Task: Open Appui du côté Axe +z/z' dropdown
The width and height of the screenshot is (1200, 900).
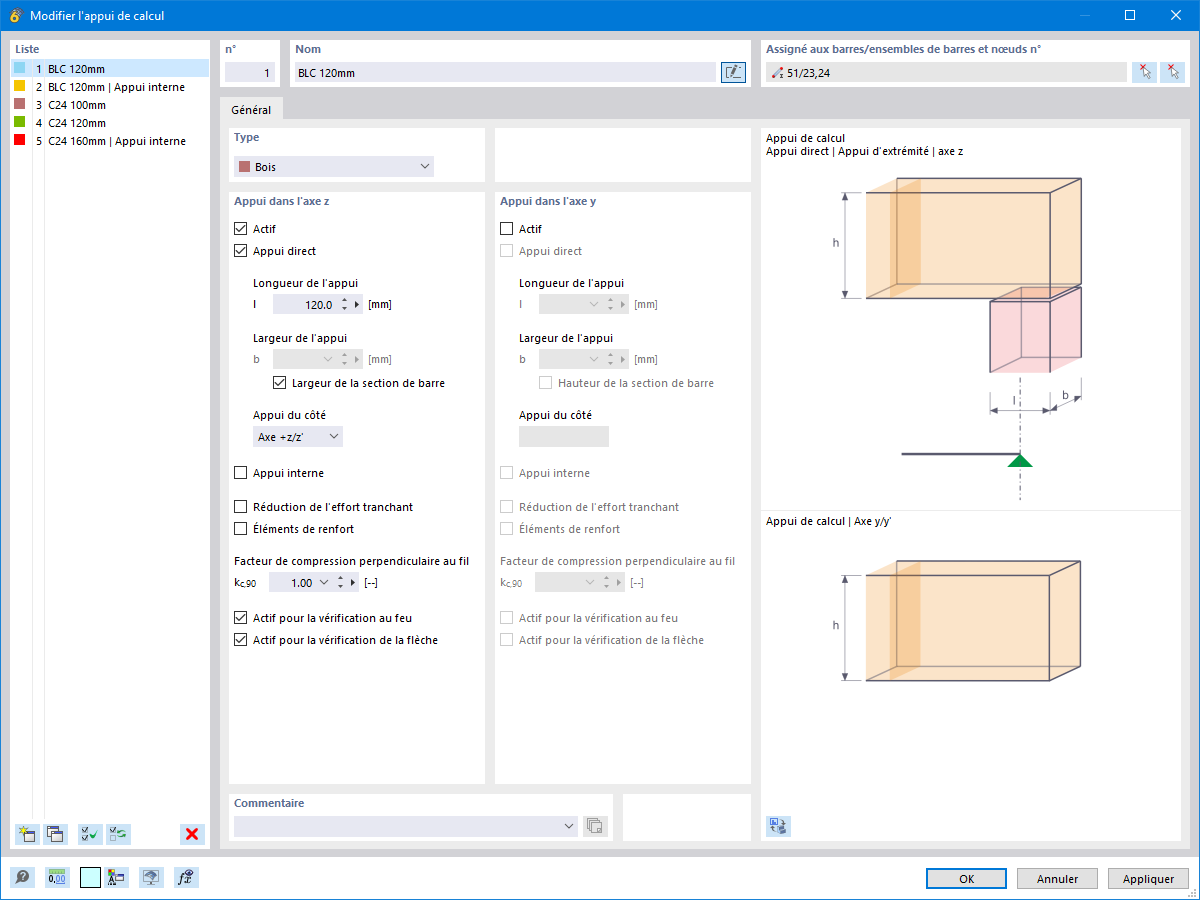Action: pos(298,437)
